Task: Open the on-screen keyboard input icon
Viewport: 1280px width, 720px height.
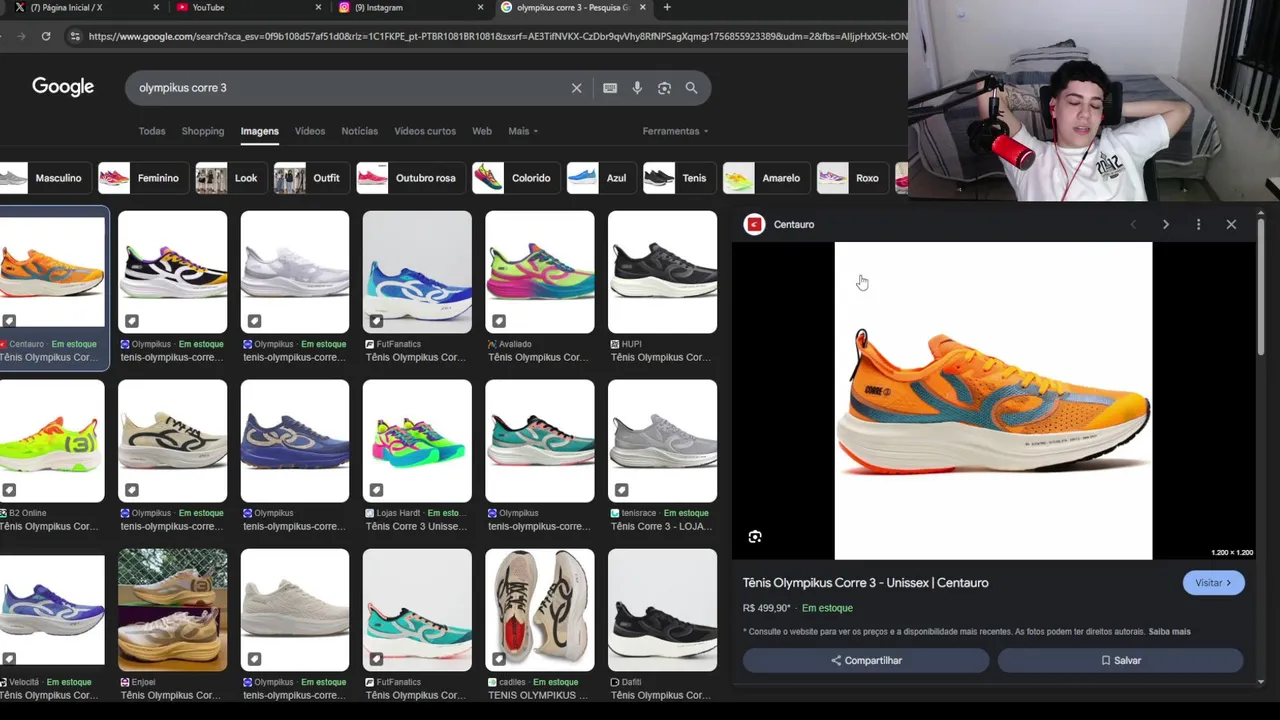Action: click(610, 88)
